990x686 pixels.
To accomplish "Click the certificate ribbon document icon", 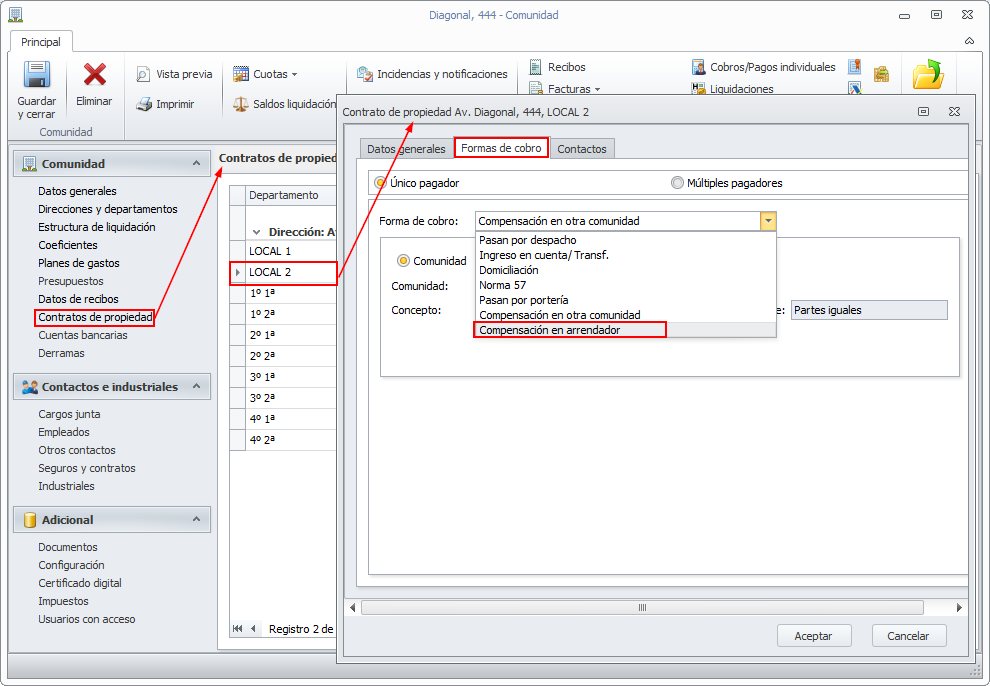I will 855,67.
